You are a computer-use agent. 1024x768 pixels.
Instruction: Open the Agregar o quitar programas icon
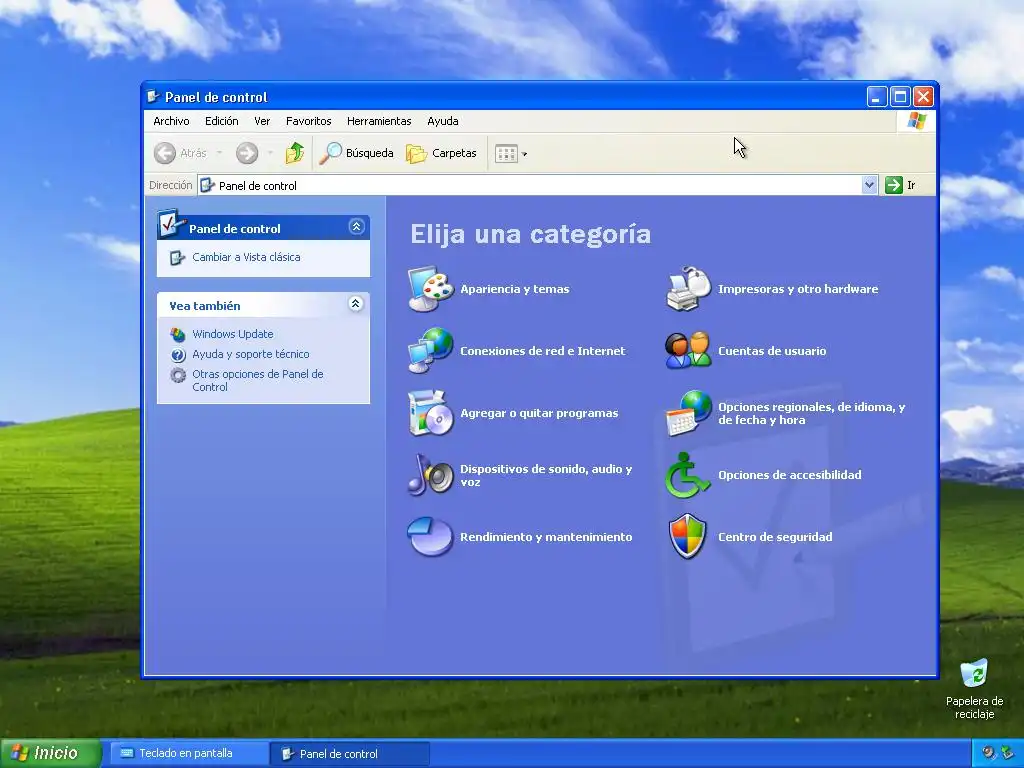pyautogui.click(x=430, y=413)
